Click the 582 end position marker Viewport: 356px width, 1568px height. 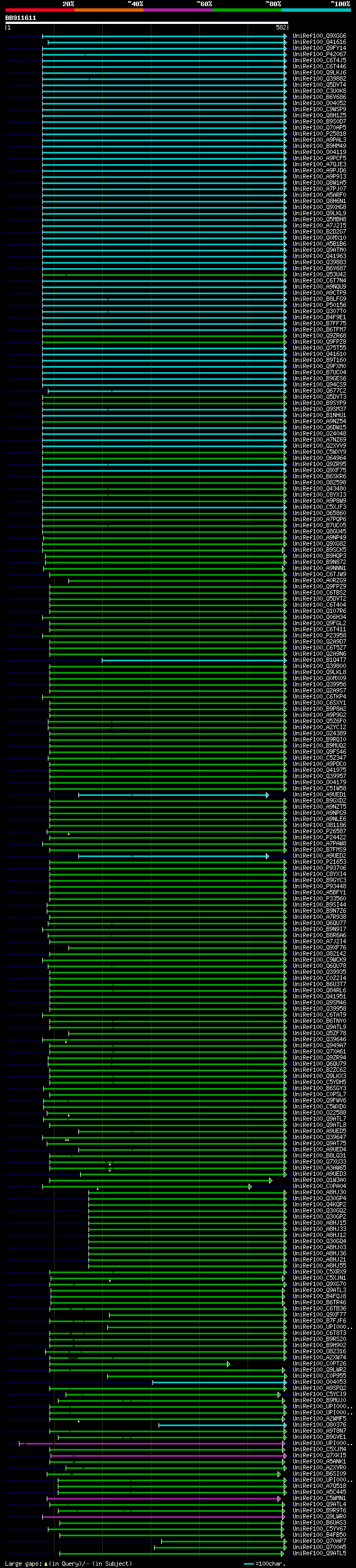281,27
